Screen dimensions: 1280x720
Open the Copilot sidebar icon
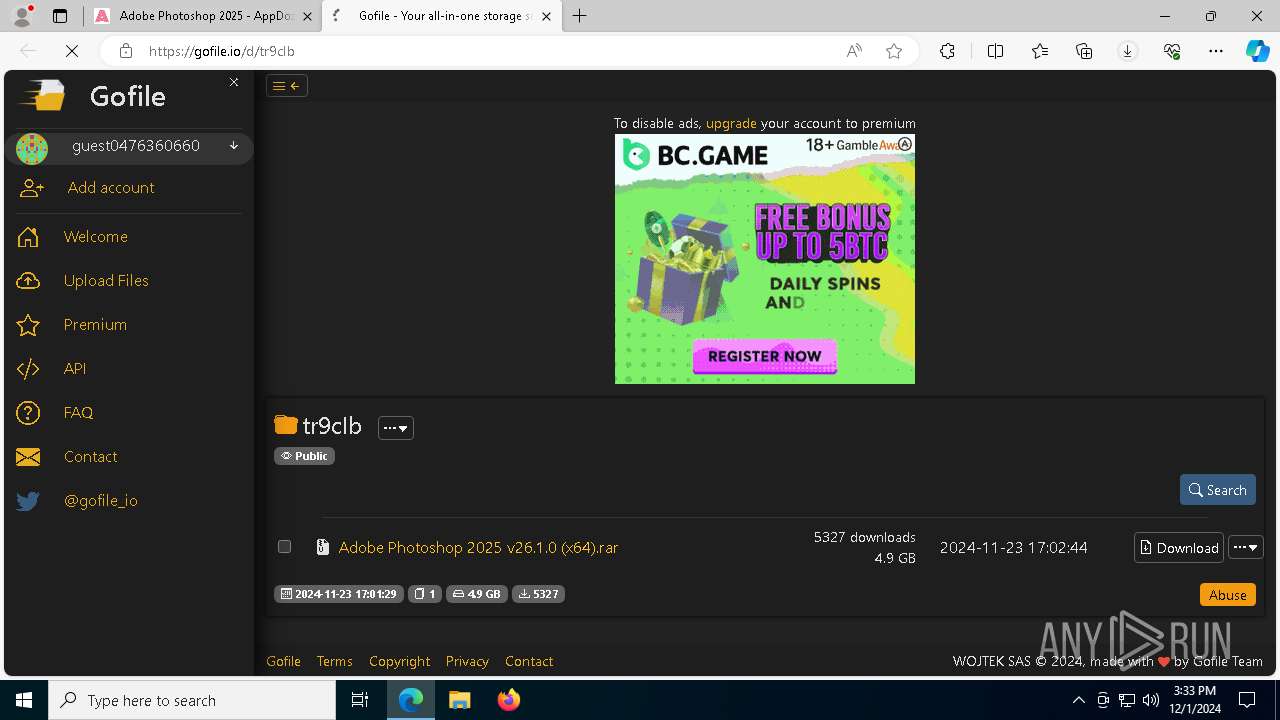[1258, 51]
